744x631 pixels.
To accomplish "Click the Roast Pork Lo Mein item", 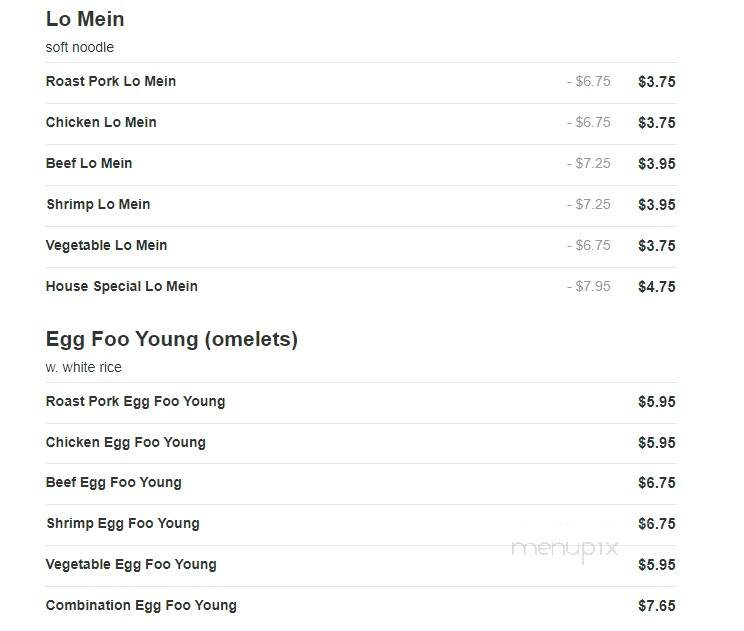I will pyautogui.click(x=111, y=81).
